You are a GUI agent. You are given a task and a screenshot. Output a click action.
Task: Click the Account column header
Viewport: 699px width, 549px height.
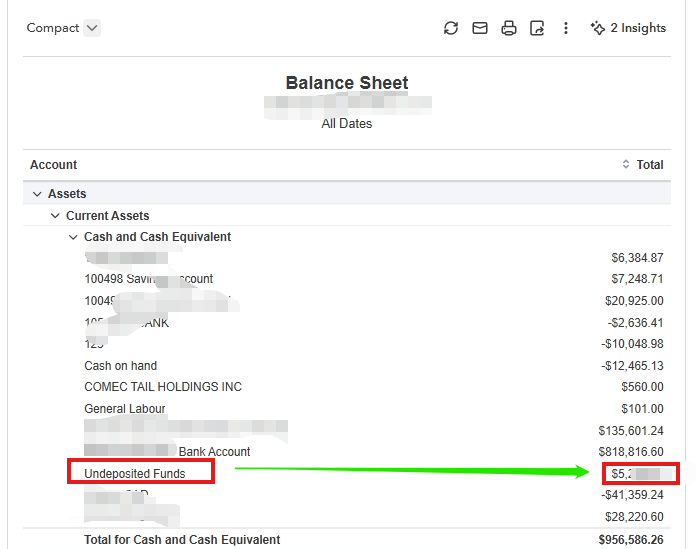pos(54,165)
